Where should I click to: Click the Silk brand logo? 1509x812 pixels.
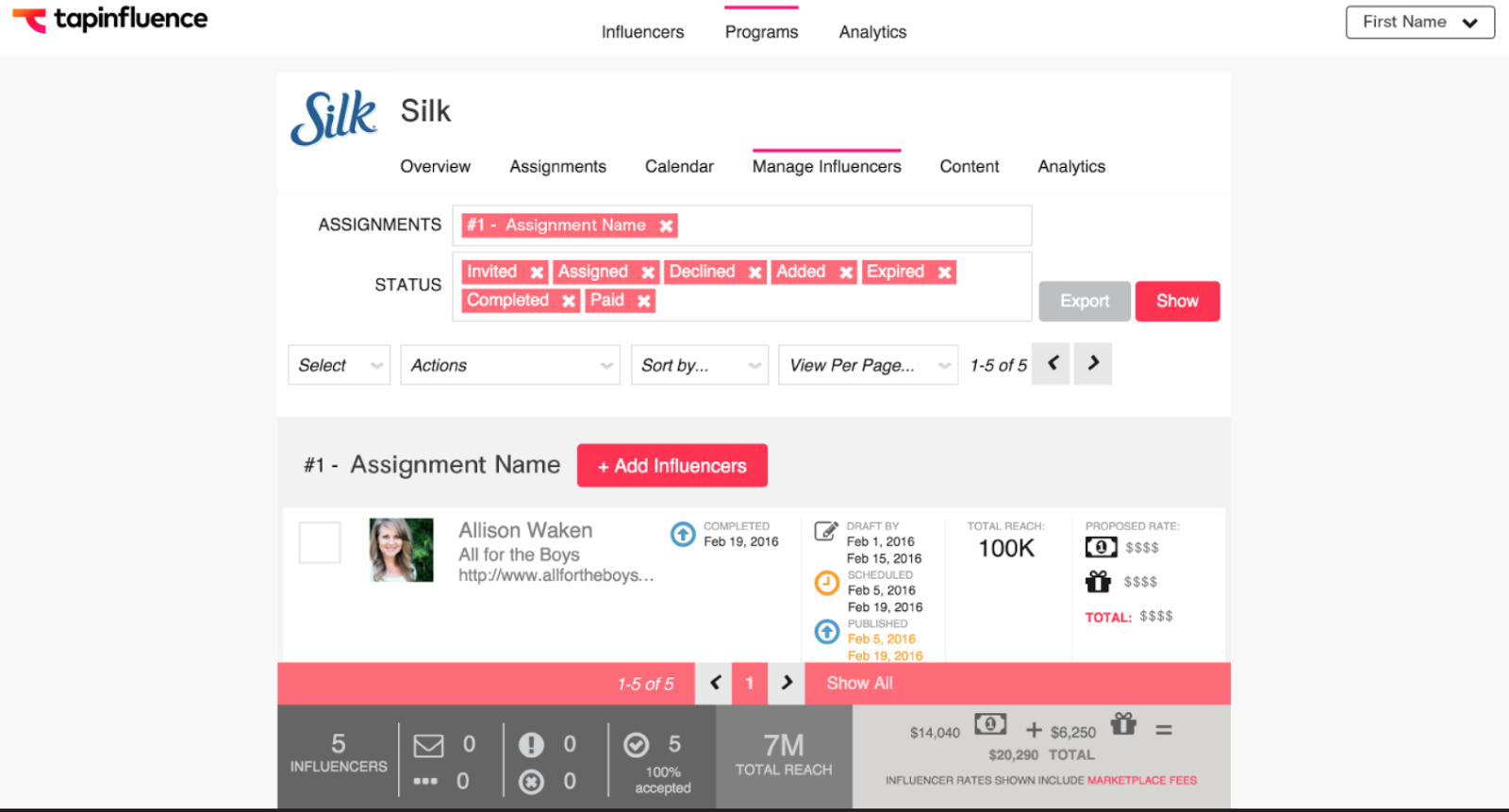(334, 118)
